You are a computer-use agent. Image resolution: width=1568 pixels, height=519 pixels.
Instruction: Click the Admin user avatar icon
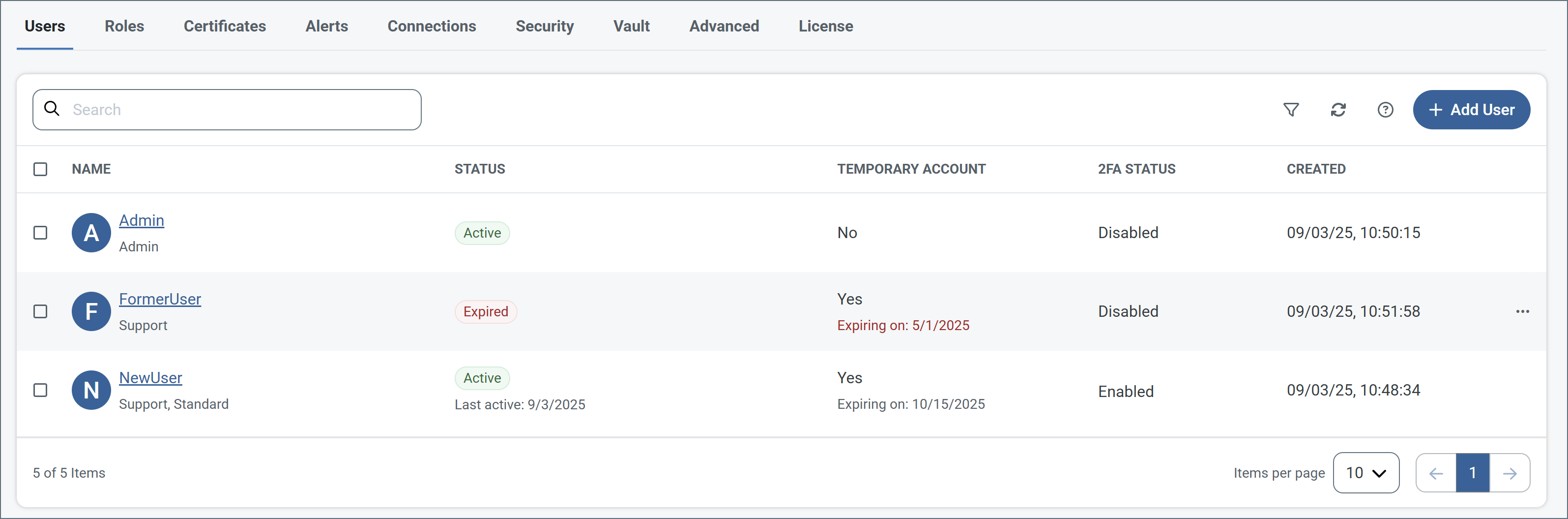[x=91, y=233]
